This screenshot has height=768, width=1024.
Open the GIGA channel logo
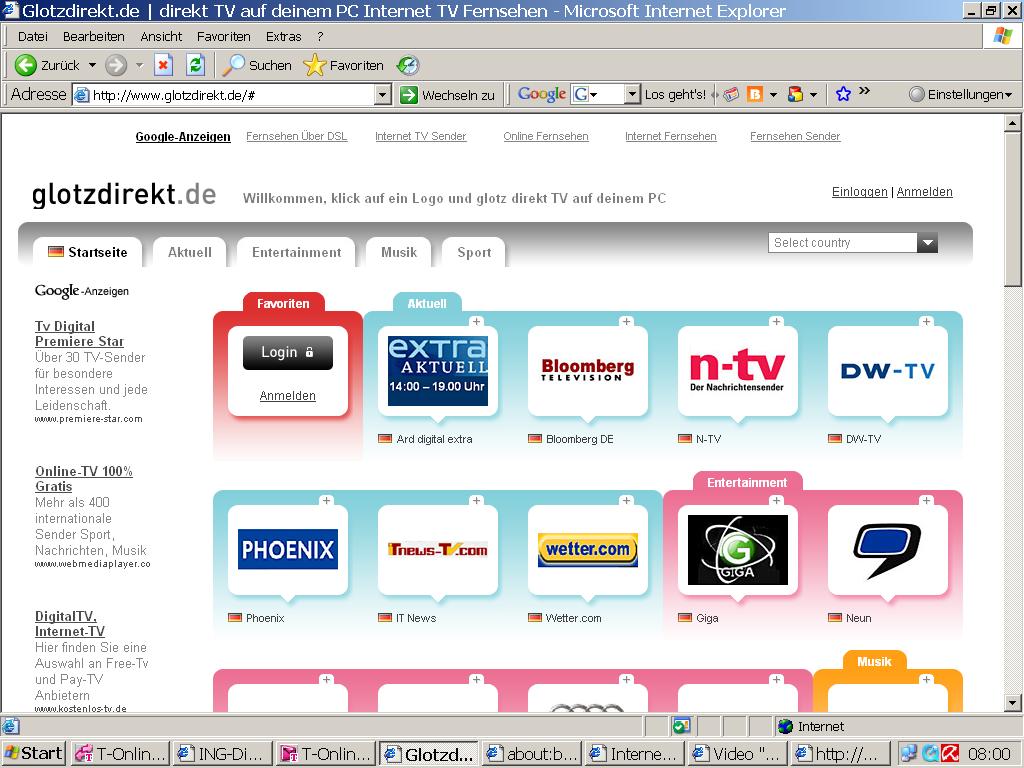[x=738, y=550]
